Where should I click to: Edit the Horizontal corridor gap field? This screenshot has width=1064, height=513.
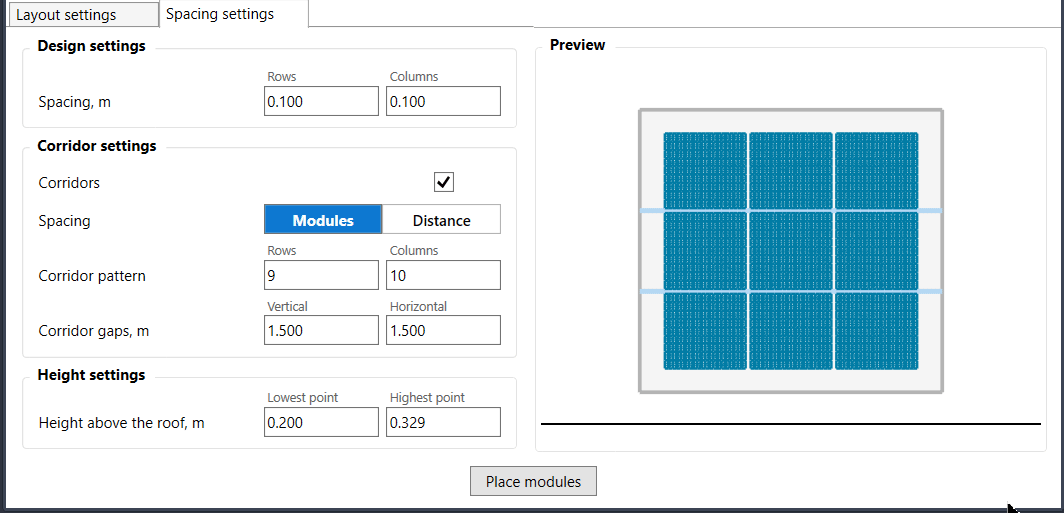(443, 330)
